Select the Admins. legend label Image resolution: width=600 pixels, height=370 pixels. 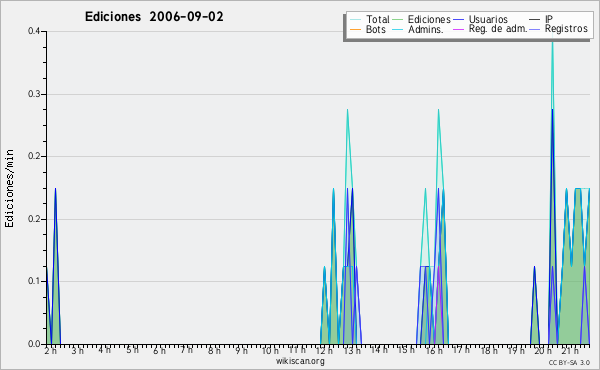pyautogui.click(x=426, y=29)
